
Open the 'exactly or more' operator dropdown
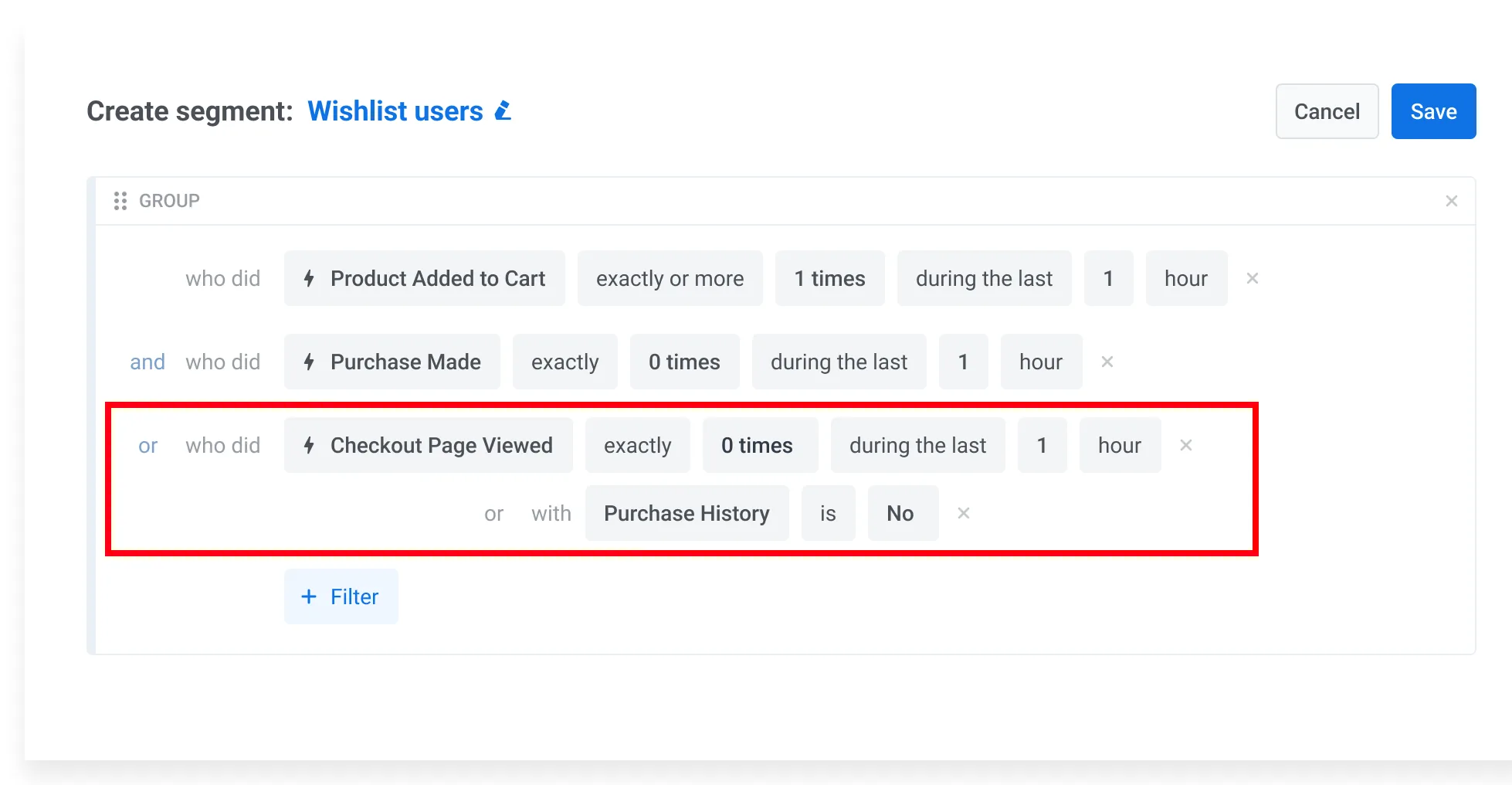(x=670, y=278)
